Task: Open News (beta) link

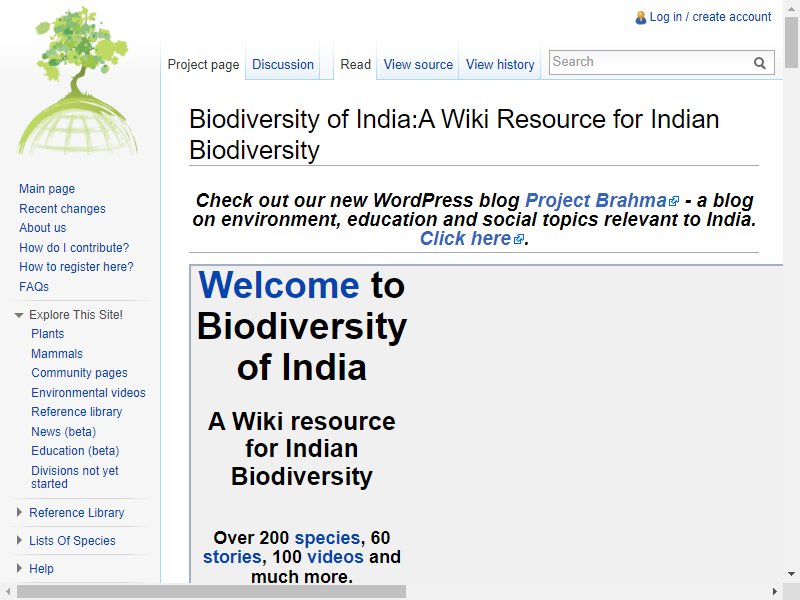Action: pos(63,432)
